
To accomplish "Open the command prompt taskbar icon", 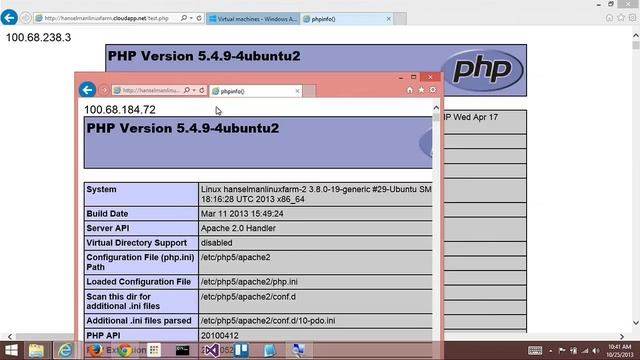I will pos(182,350).
